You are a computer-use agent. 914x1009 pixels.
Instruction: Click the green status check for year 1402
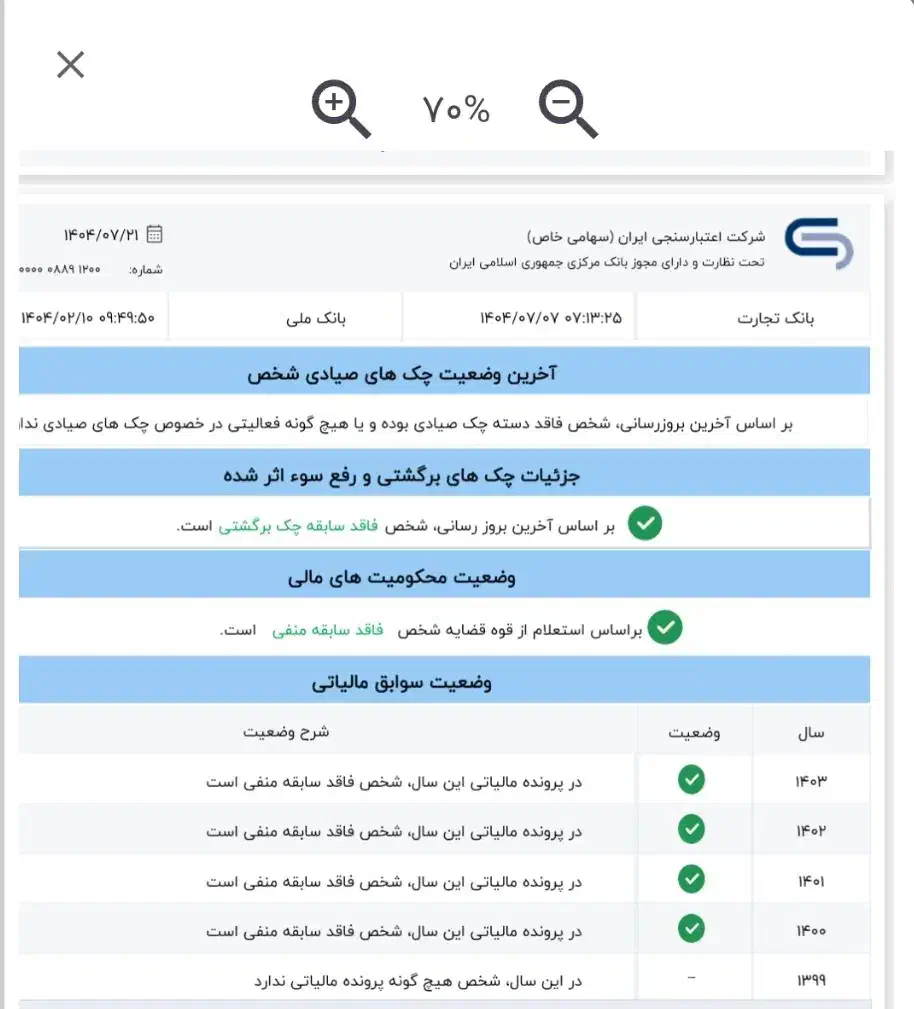691,829
